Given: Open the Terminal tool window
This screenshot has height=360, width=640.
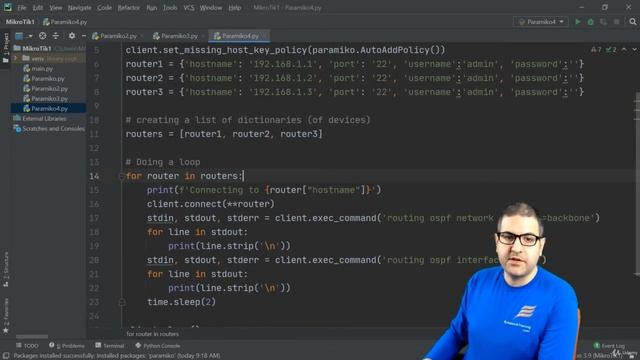Looking at the screenshot, I should pyautogui.click(x=109, y=346).
